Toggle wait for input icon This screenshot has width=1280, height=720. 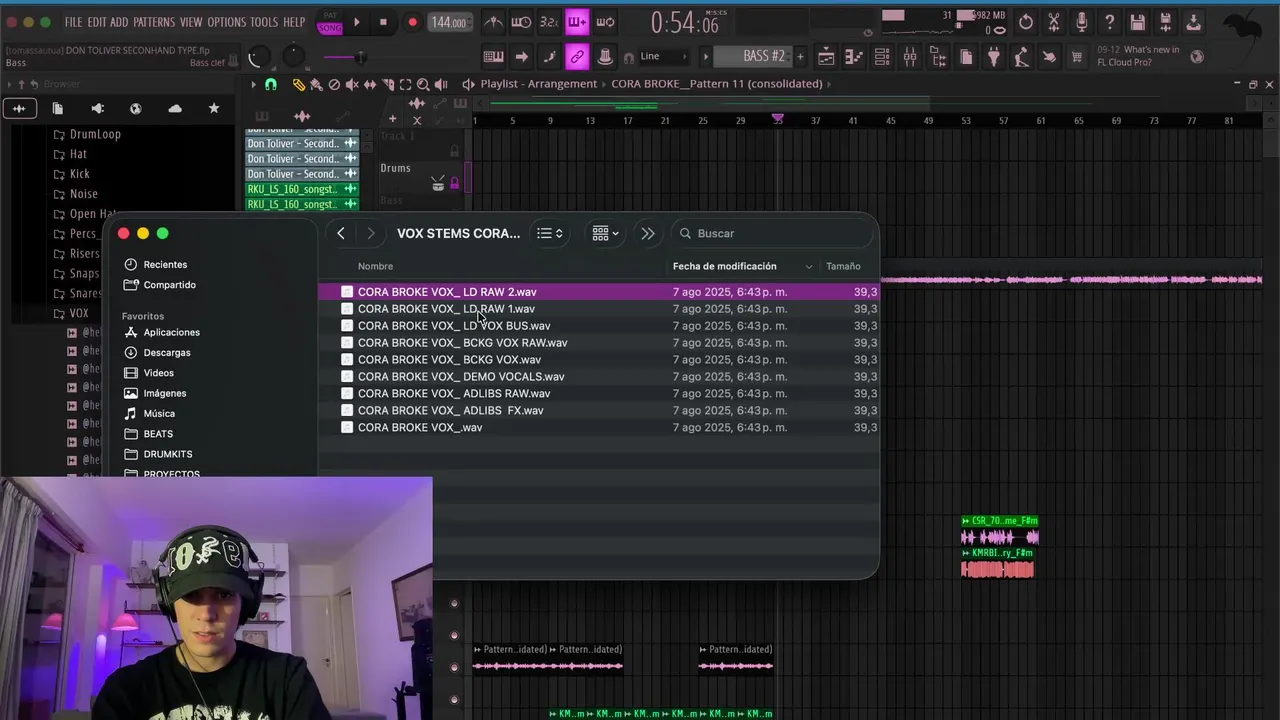click(521, 22)
